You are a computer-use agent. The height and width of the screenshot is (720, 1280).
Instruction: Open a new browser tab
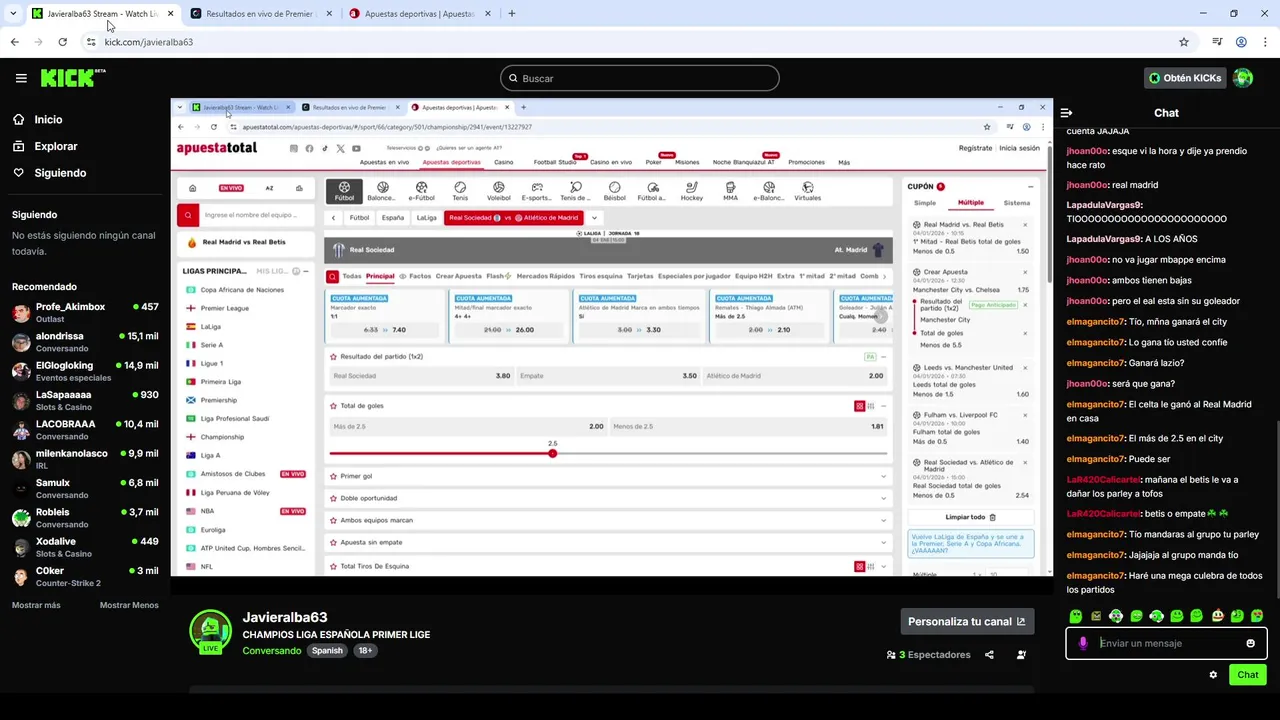512,14
